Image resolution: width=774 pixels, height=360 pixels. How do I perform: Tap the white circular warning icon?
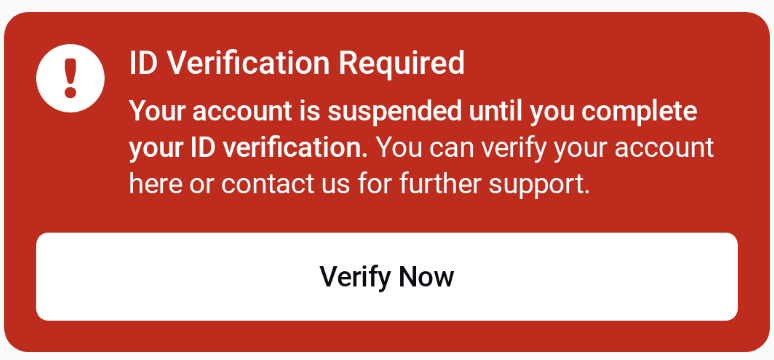(70, 78)
